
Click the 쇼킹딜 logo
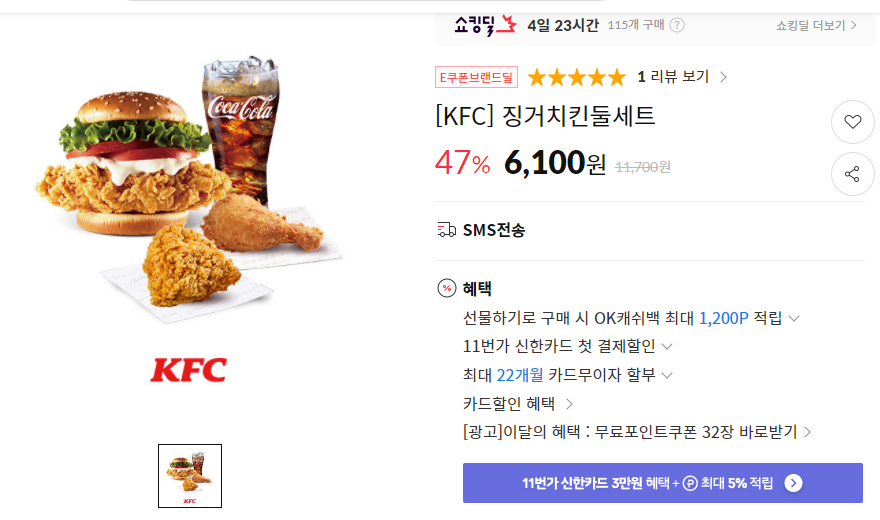485,25
